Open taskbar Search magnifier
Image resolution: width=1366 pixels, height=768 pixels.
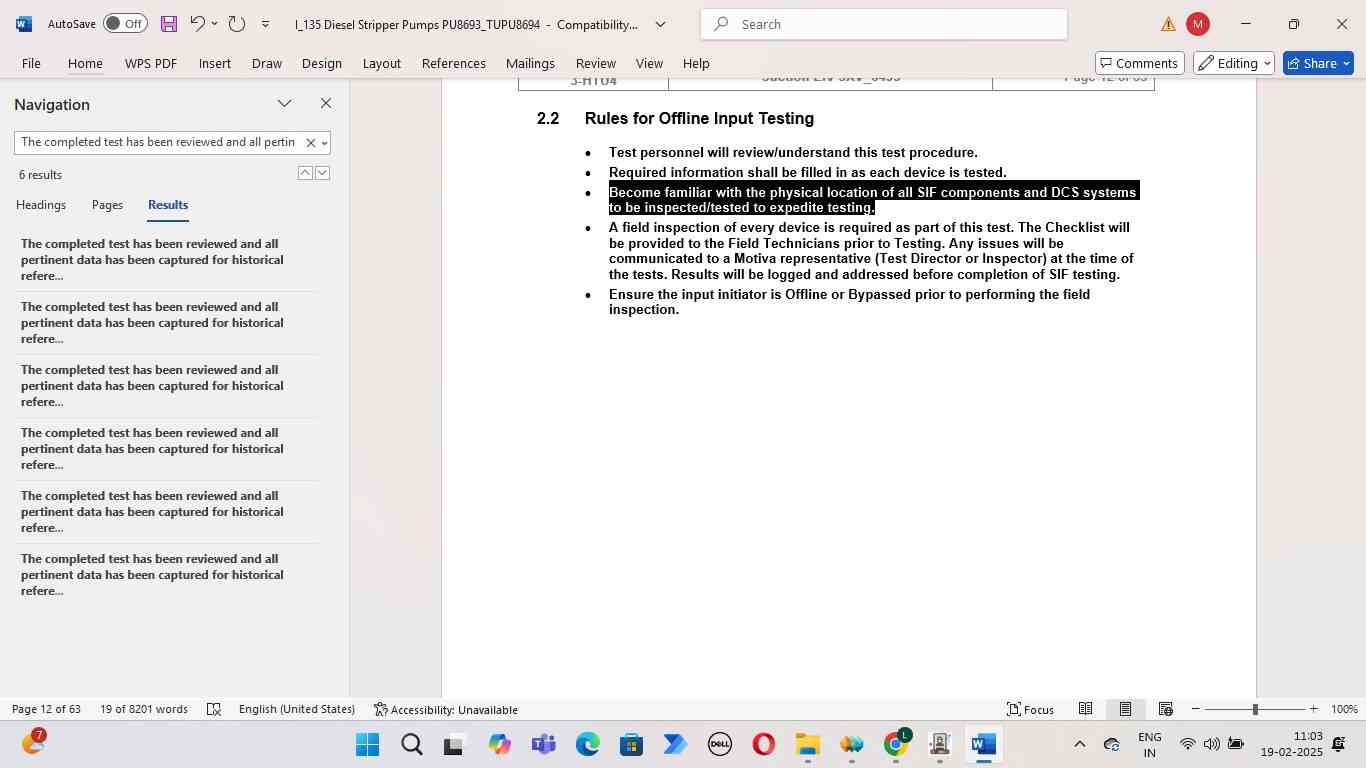[411, 744]
